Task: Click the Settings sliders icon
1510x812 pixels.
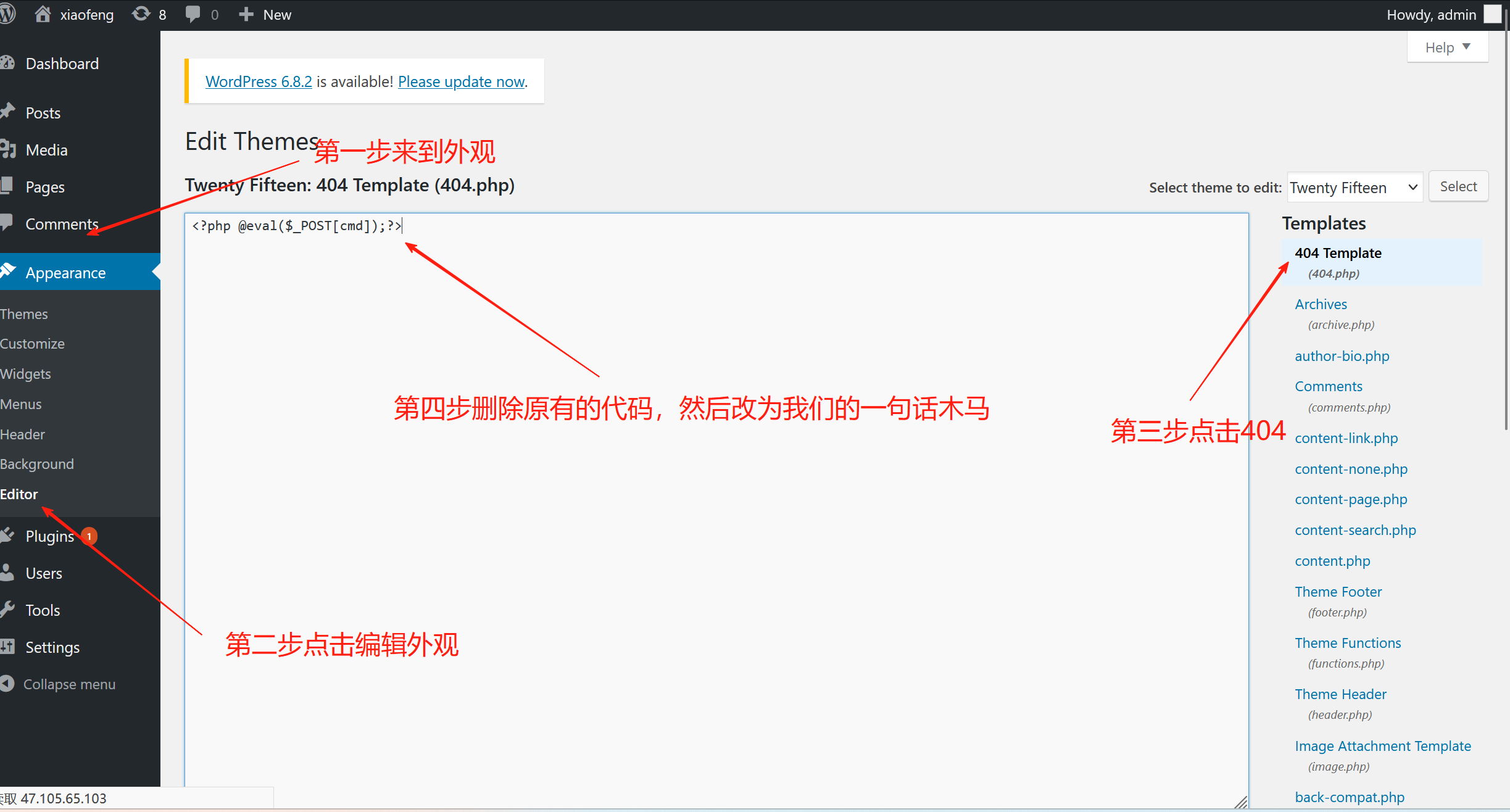Action: [x=7, y=647]
